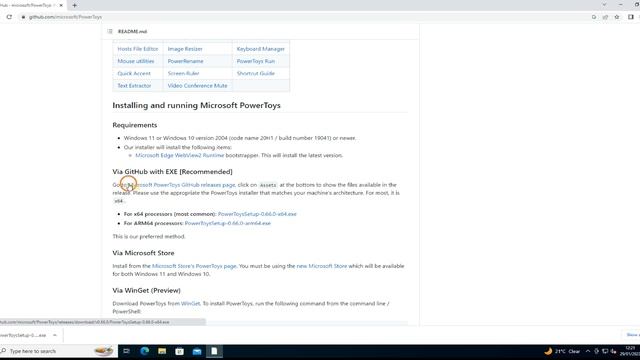Click the 'Requirements' heading

tap(135, 125)
